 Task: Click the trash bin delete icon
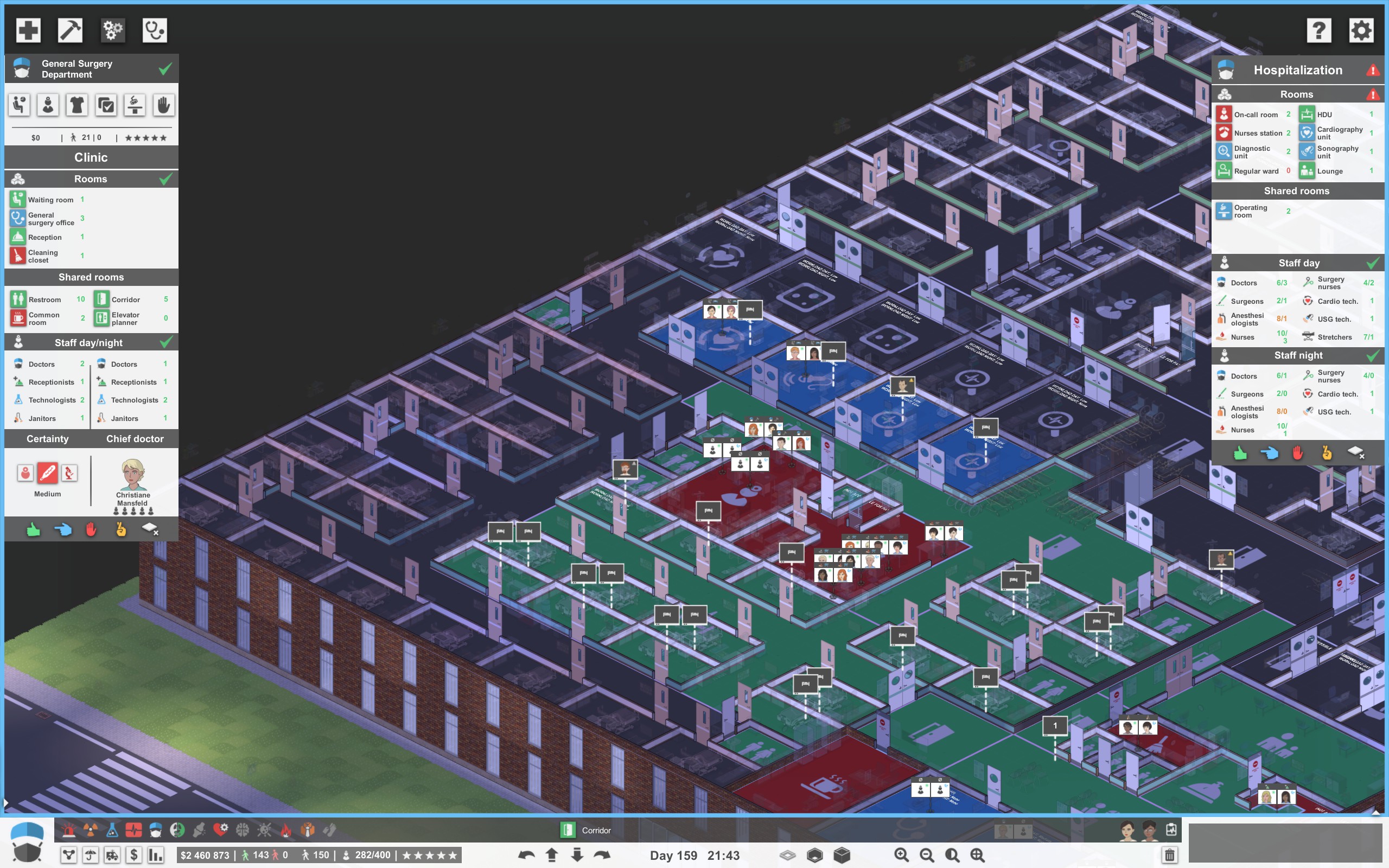point(1169,856)
